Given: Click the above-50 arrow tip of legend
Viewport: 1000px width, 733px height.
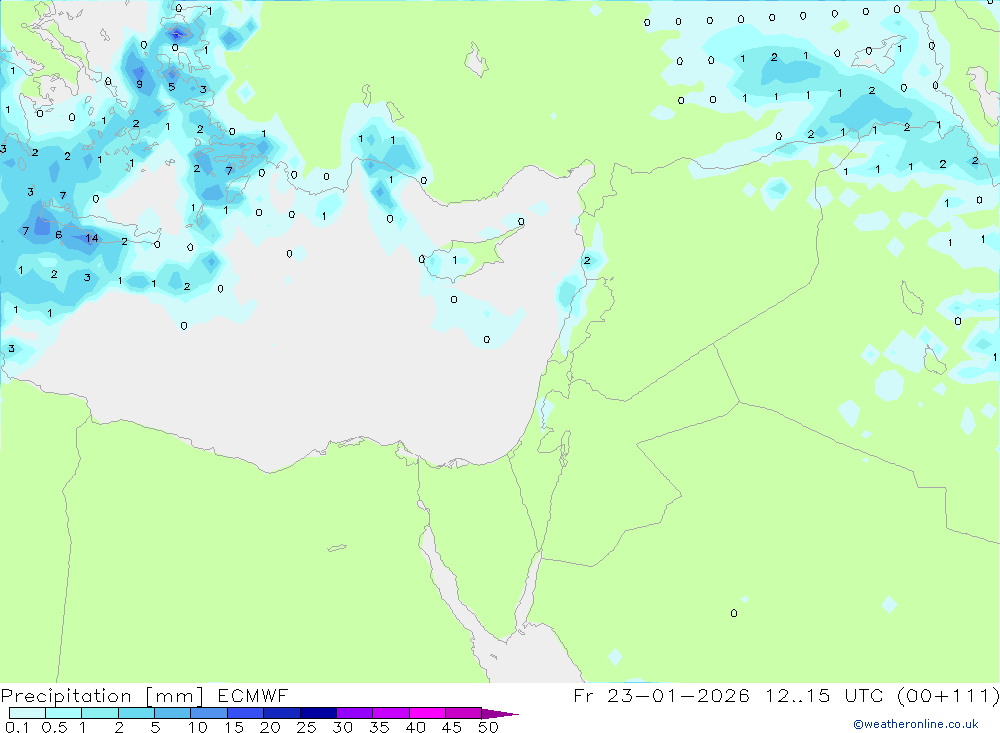Looking at the screenshot, I should click(499, 714).
